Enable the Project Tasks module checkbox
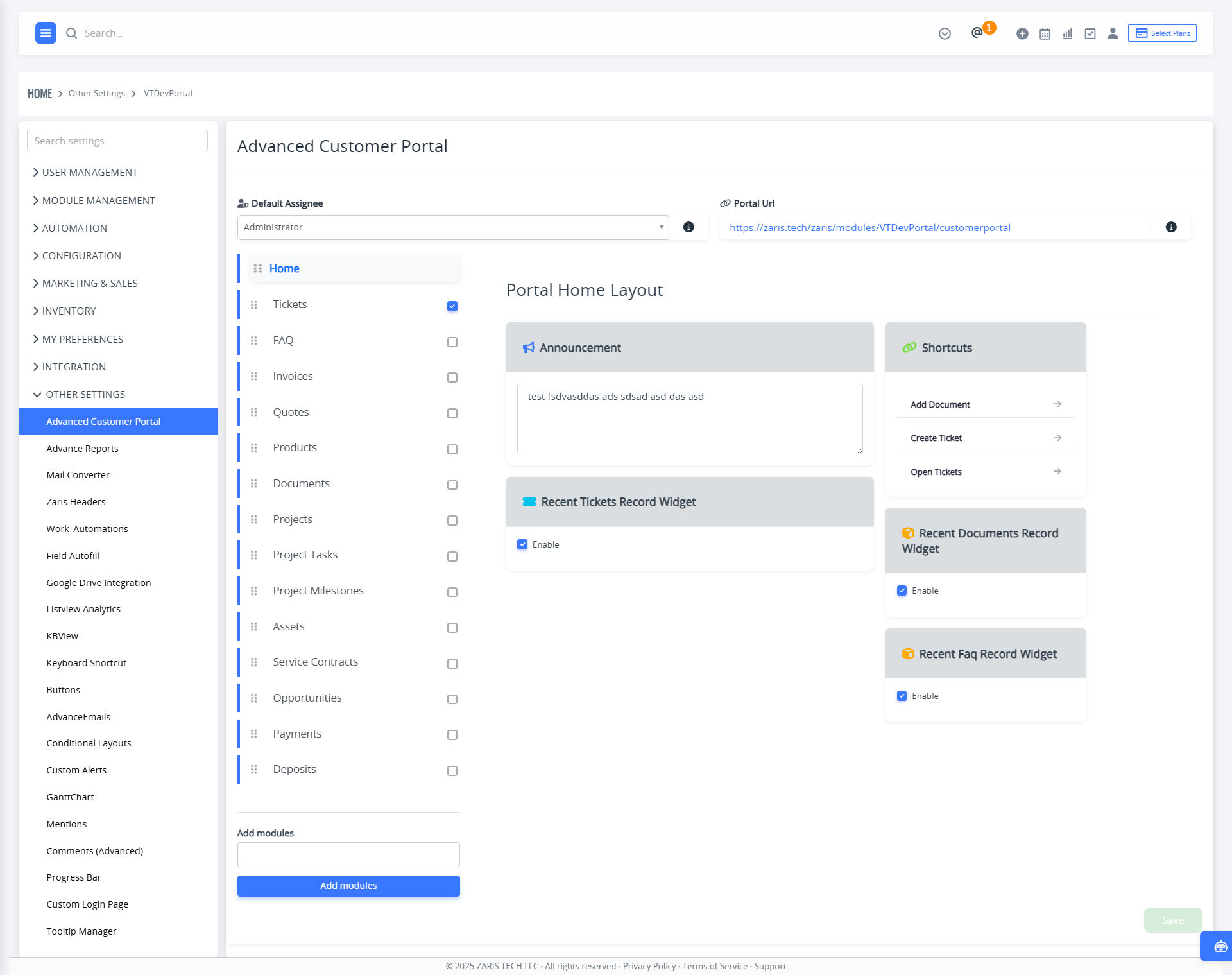Viewport: 1232px width, 975px height. pyautogui.click(x=452, y=557)
